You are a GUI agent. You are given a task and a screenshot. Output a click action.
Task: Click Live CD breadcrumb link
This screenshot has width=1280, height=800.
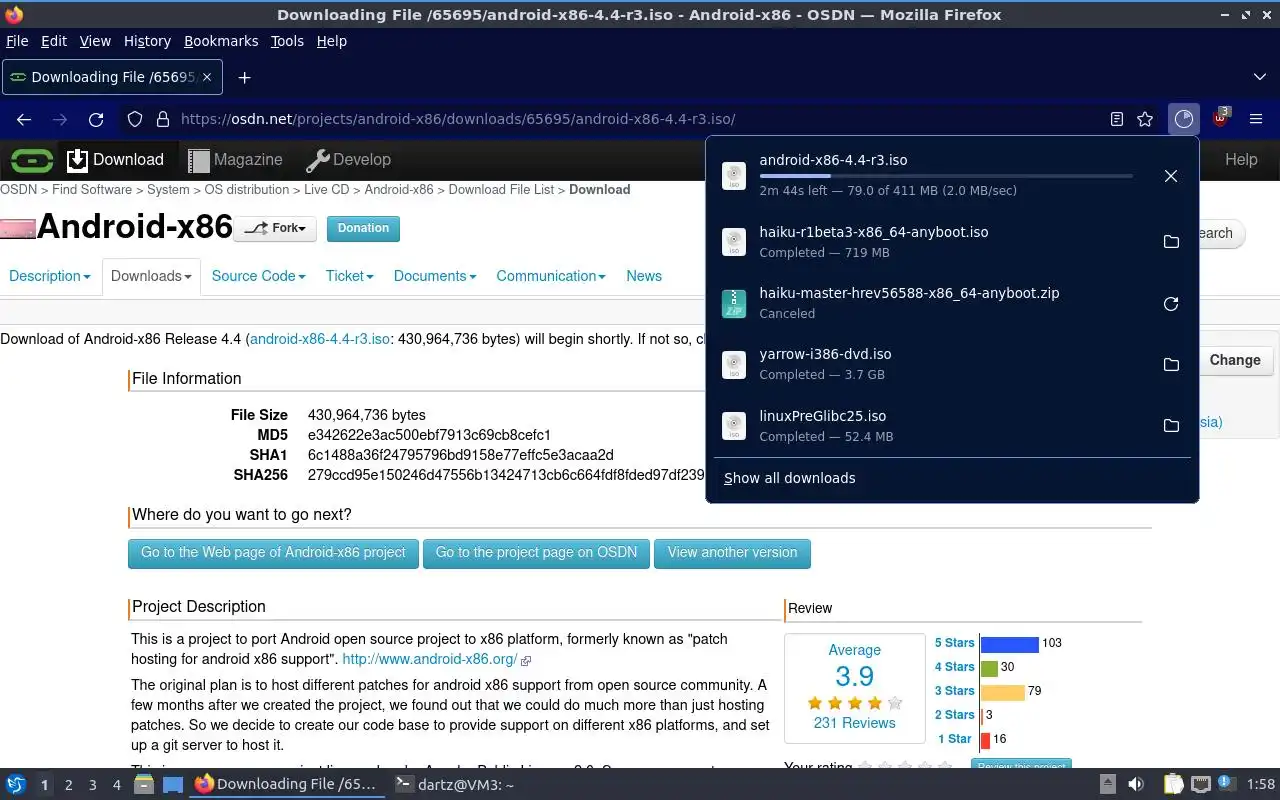click(326, 189)
